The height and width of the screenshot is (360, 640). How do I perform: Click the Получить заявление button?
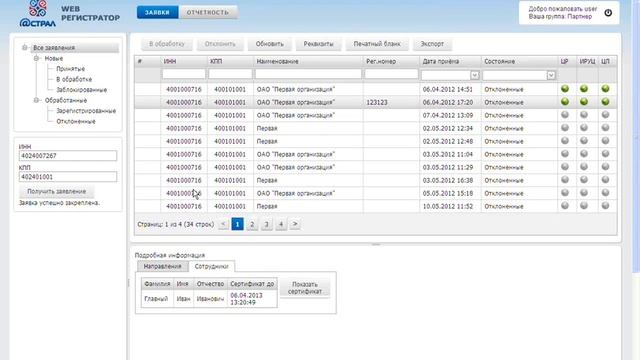[57, 191]
